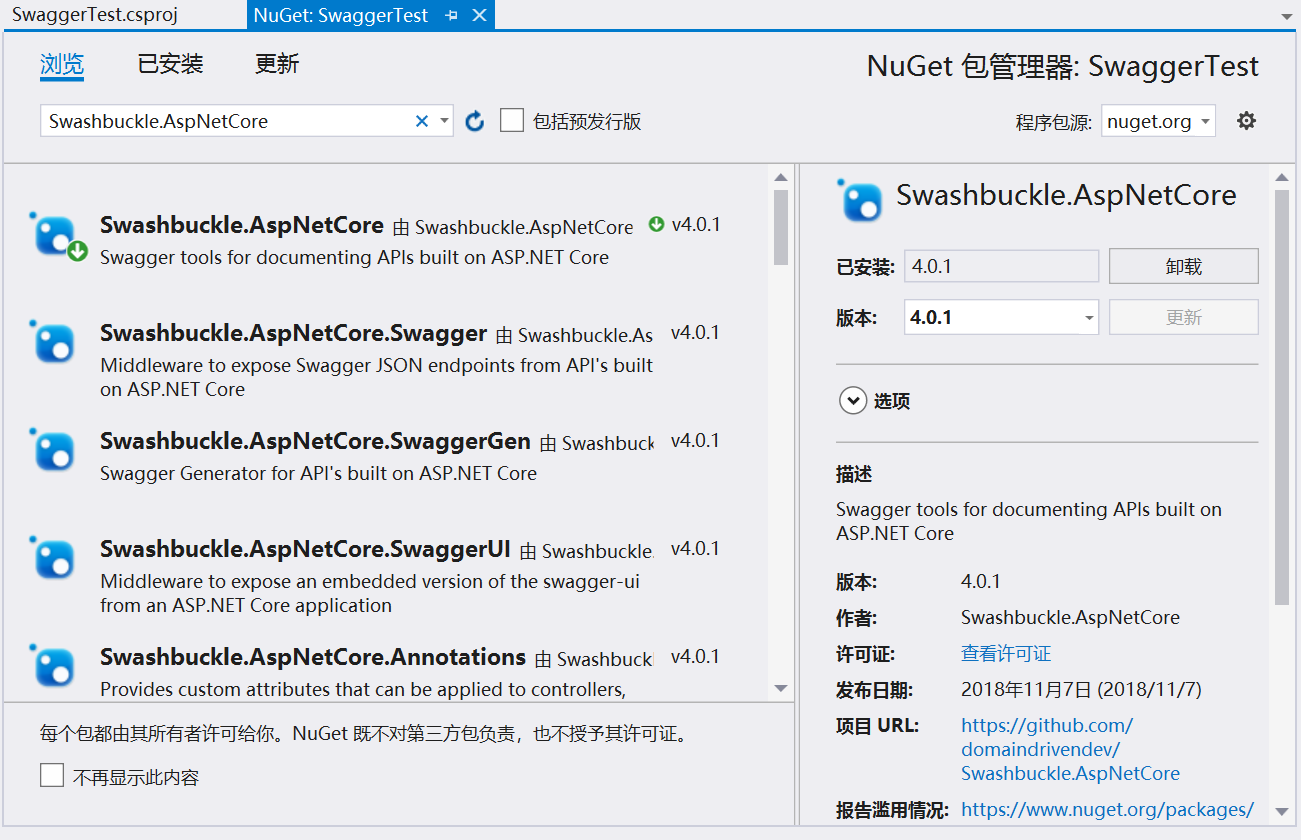Select the Swashbuckle.AspNetCore.Swagger package title
The height and width of the screenshot is (840, 1301).
[x=293, y=333]
